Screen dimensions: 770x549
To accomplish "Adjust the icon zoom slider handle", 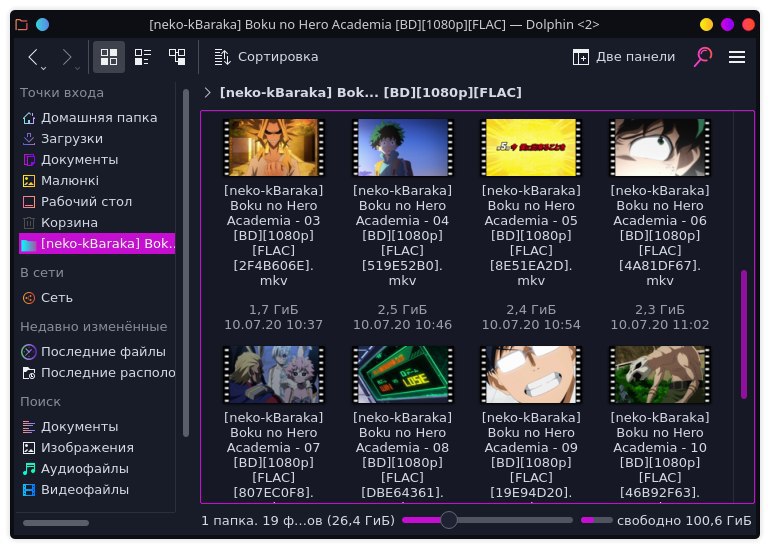I will click(448, 520).
